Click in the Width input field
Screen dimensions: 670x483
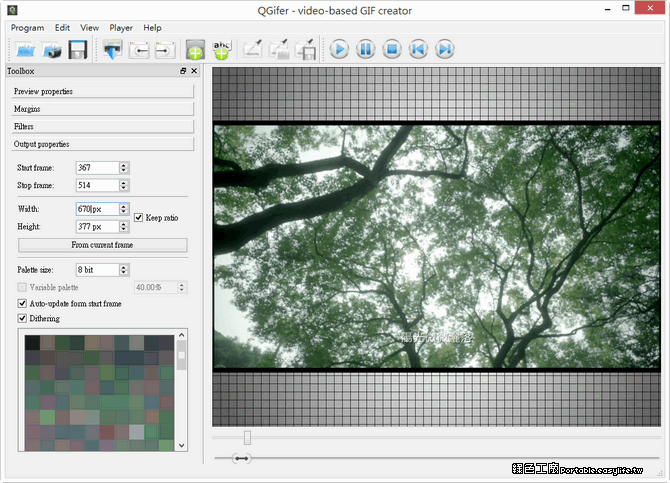[x=97, y=209]
